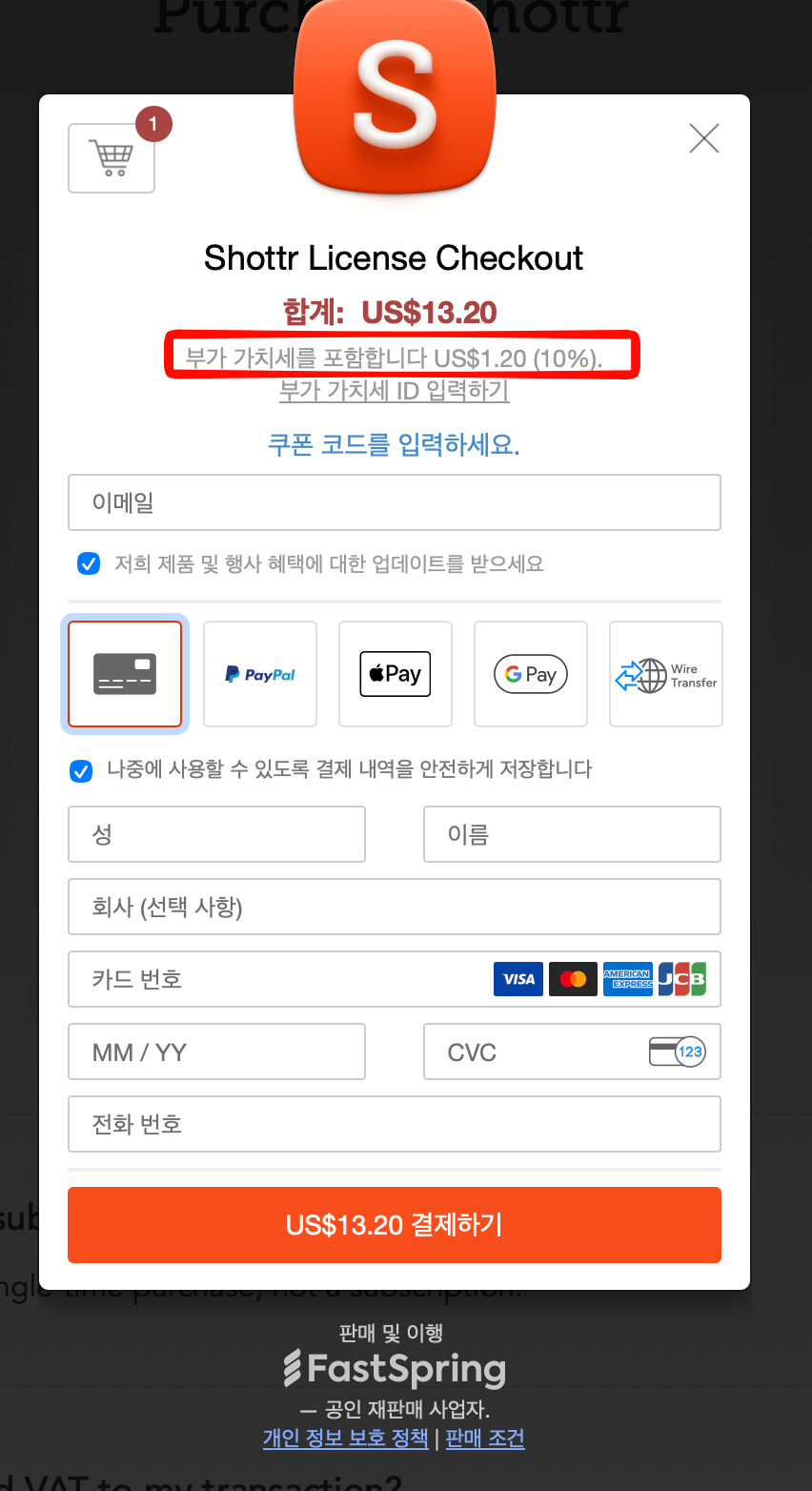812x1491 pixels.
Task: Open the 판매 조건 terms link
Action: tap(485, 1438)
